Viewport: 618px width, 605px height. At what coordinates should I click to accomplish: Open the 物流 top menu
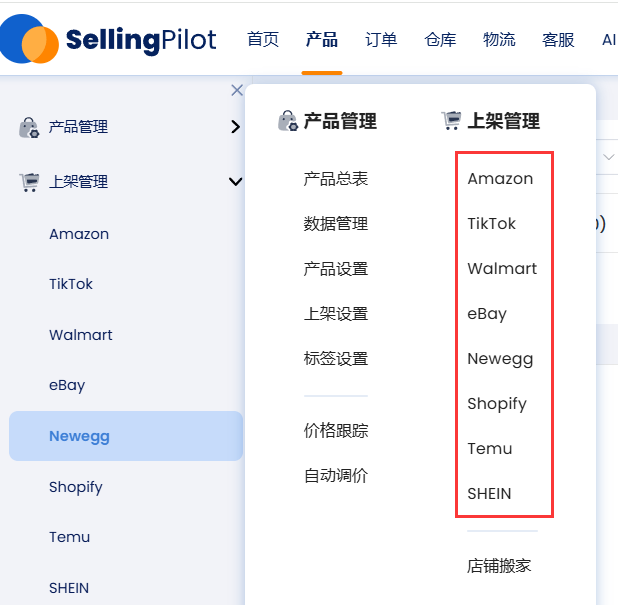click(x=499, y=40)
